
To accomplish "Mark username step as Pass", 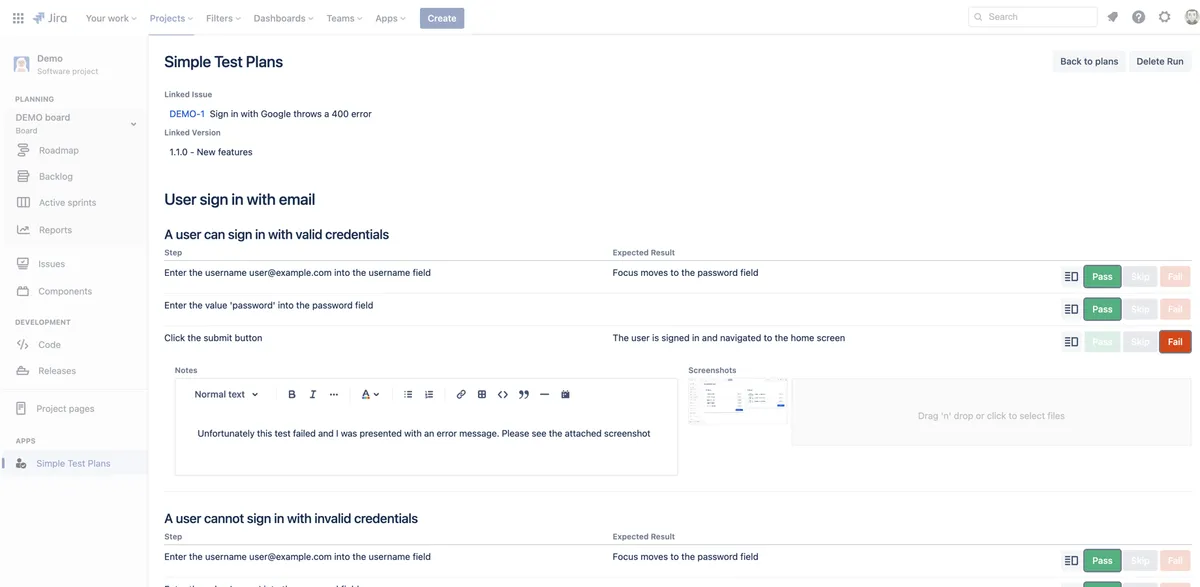I will click(x=1102, y=276).
